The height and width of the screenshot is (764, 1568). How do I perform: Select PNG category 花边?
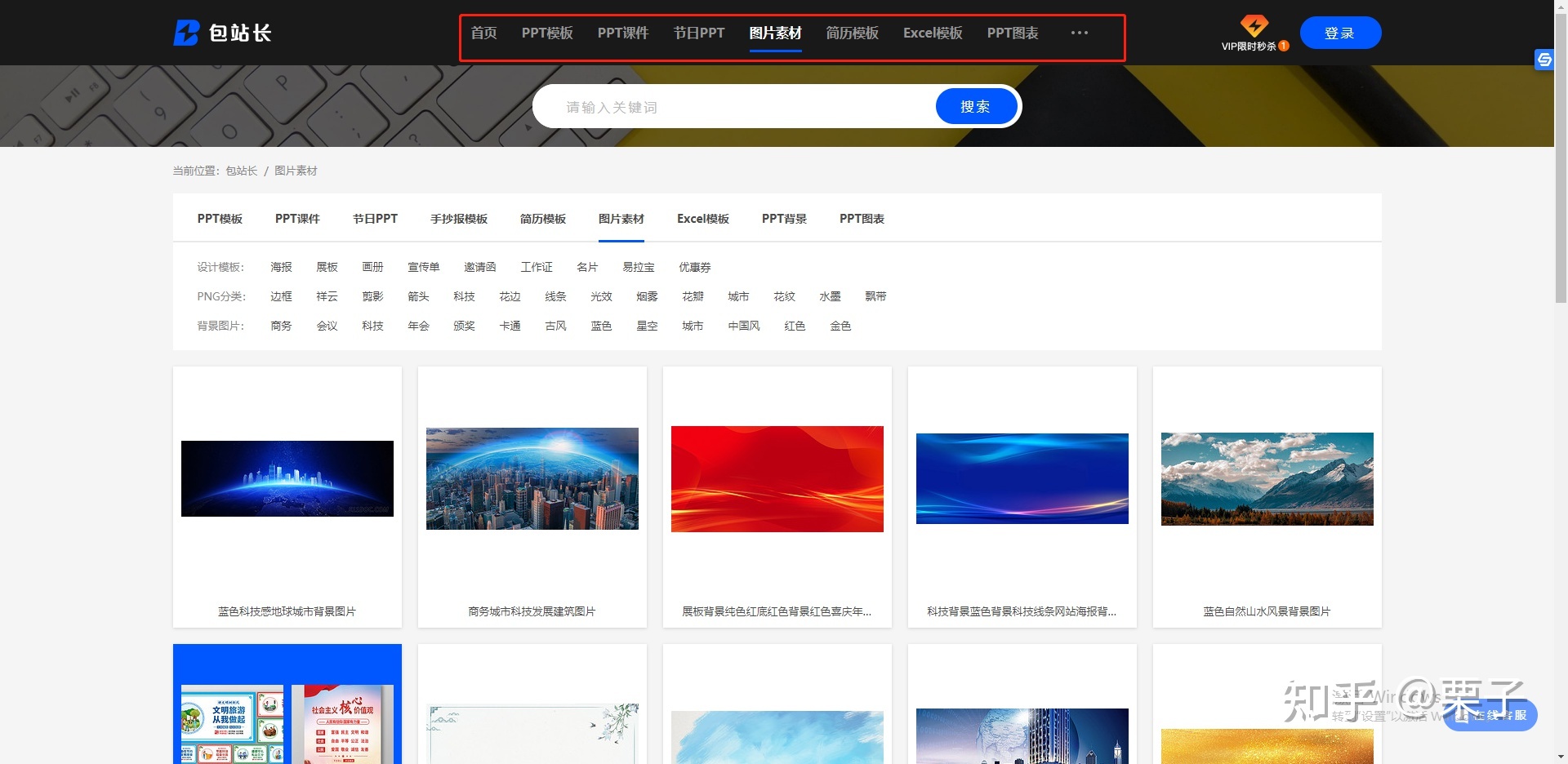pyautogui.click(x=510, y=296)
